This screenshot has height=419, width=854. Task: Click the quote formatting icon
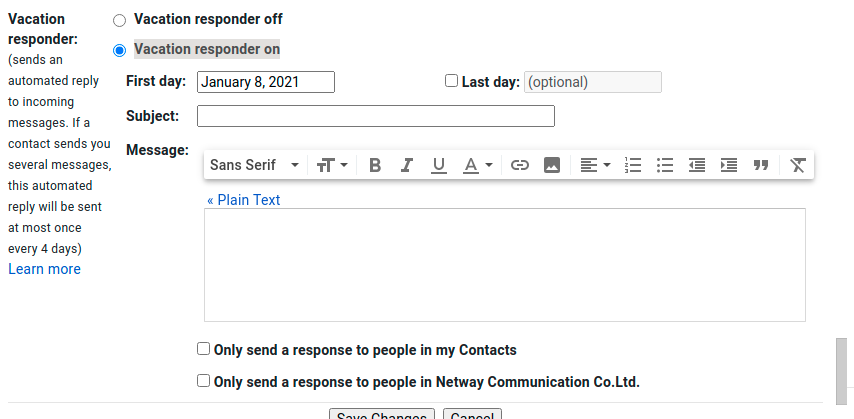(x=761, y=165)
